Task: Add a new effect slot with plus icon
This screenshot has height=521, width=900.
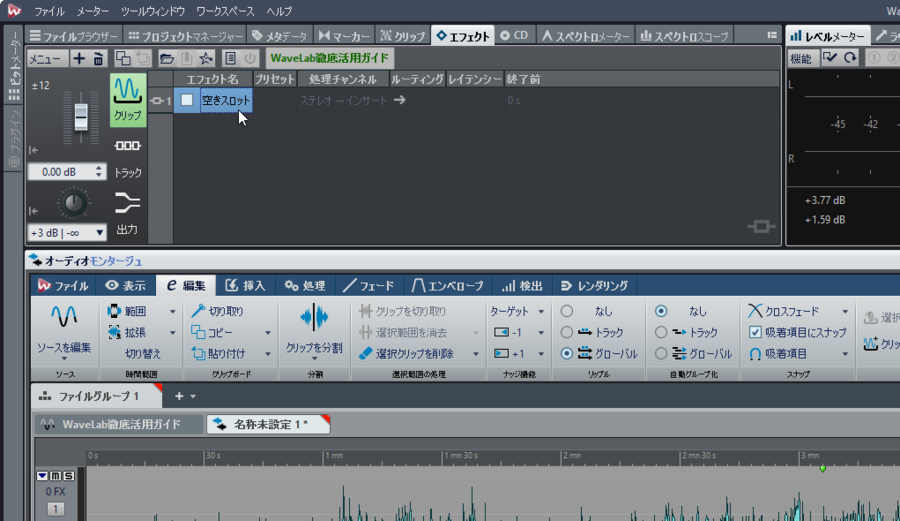Action: [x=79, y=59]
